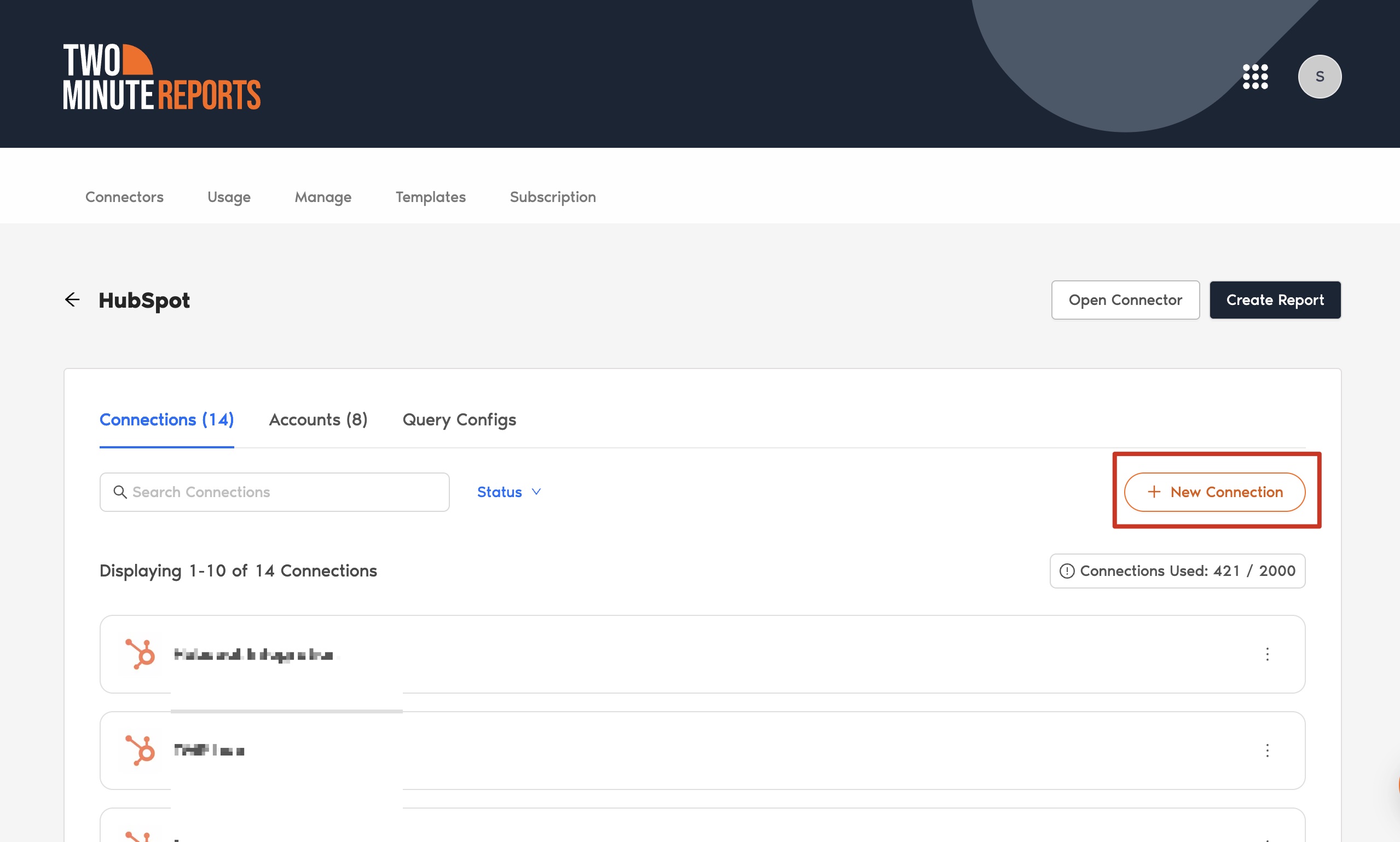This screenshot has width=1400, height=842.
Task: Expand the Status filter dropdown
Action: pyautogui.click(x=508, y=492)
